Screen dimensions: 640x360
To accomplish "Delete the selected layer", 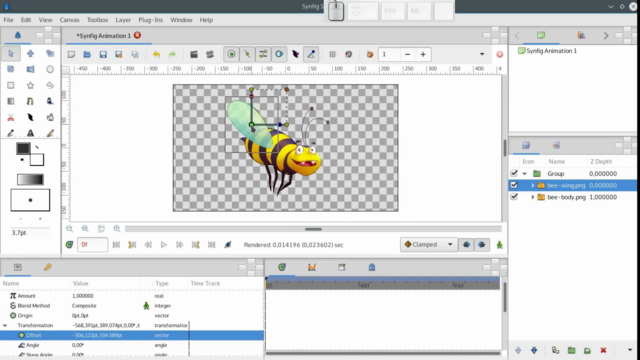I will [x=603, y=350].
